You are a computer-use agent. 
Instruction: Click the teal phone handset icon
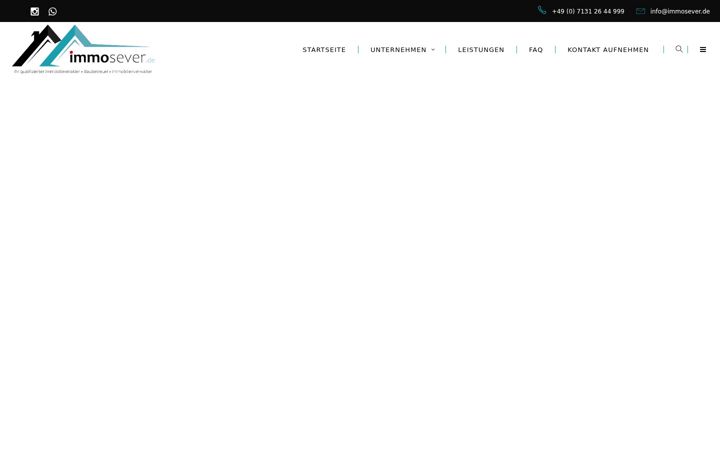[x=542, y=10]
